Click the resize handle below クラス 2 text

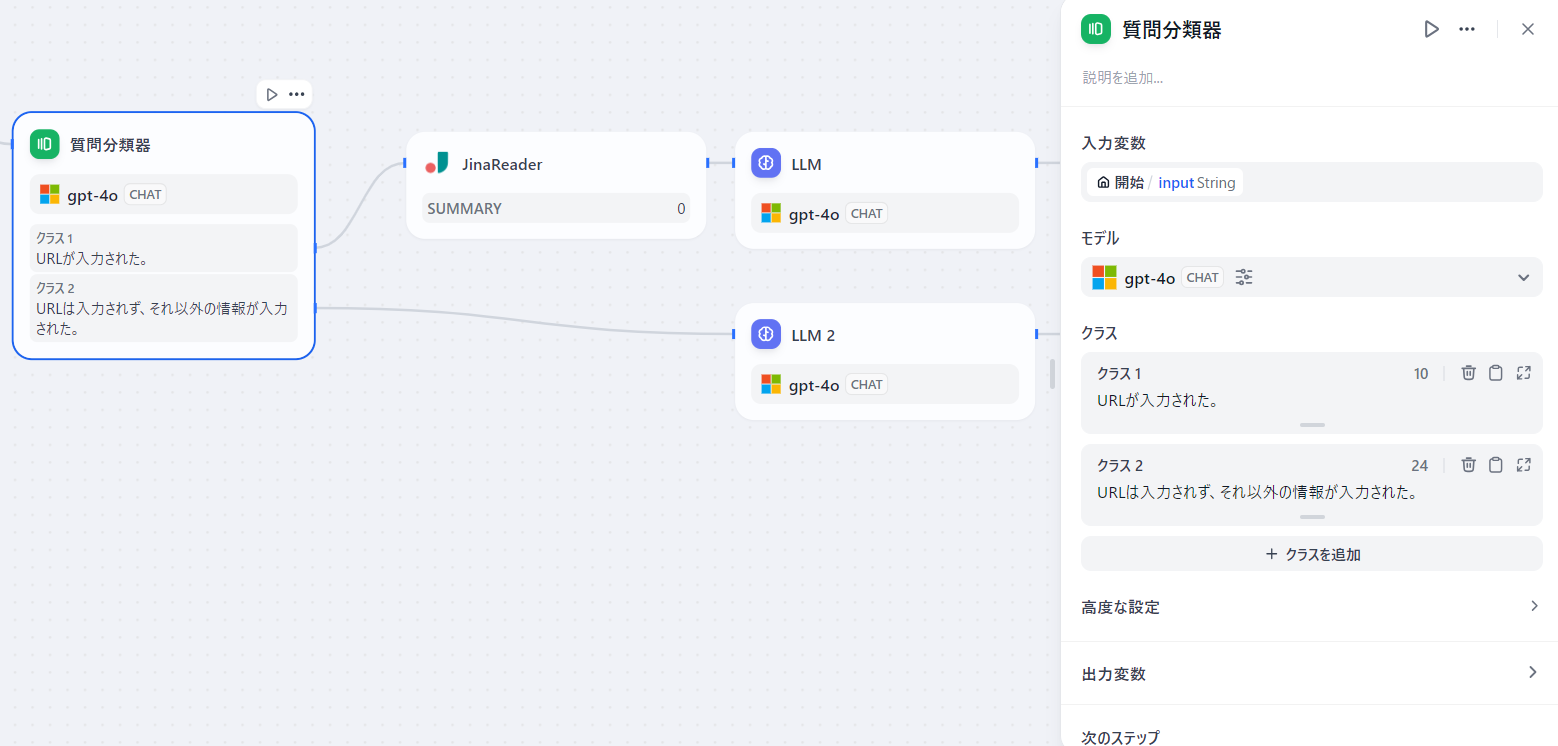[1312, 517]
